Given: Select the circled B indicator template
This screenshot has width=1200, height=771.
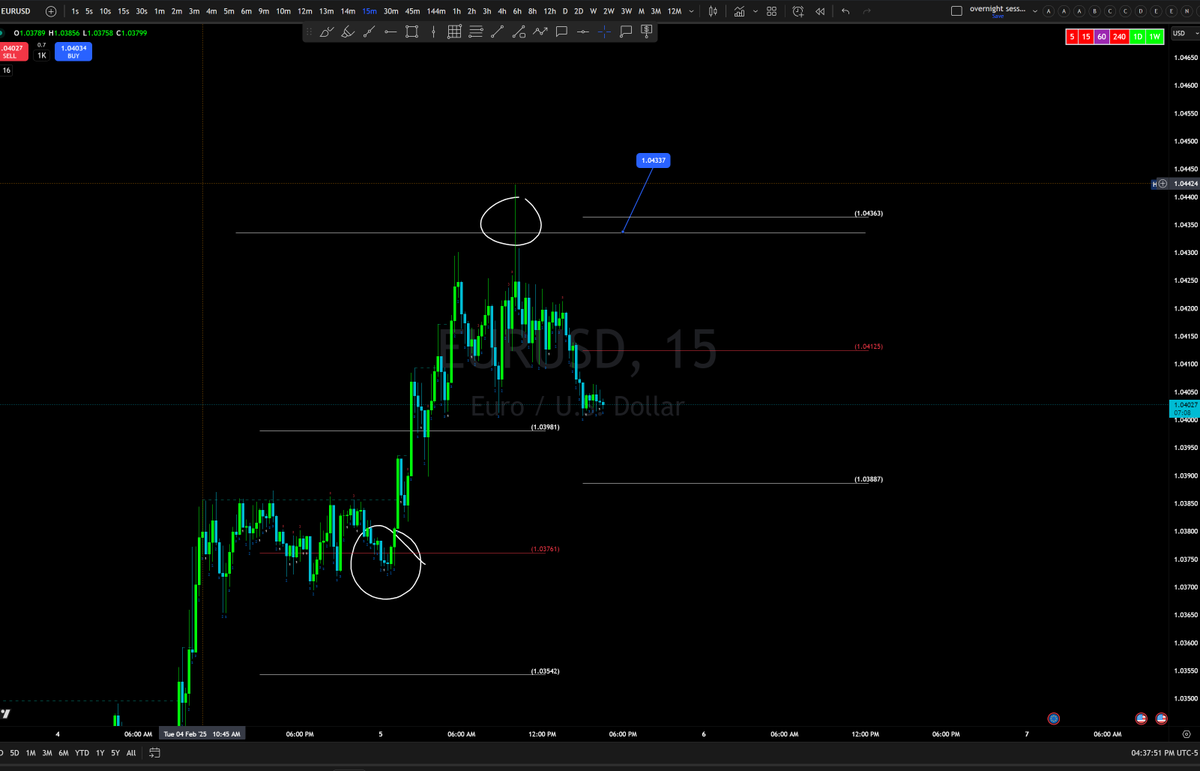Looking at the screenshot, I should pos(1094,11).
